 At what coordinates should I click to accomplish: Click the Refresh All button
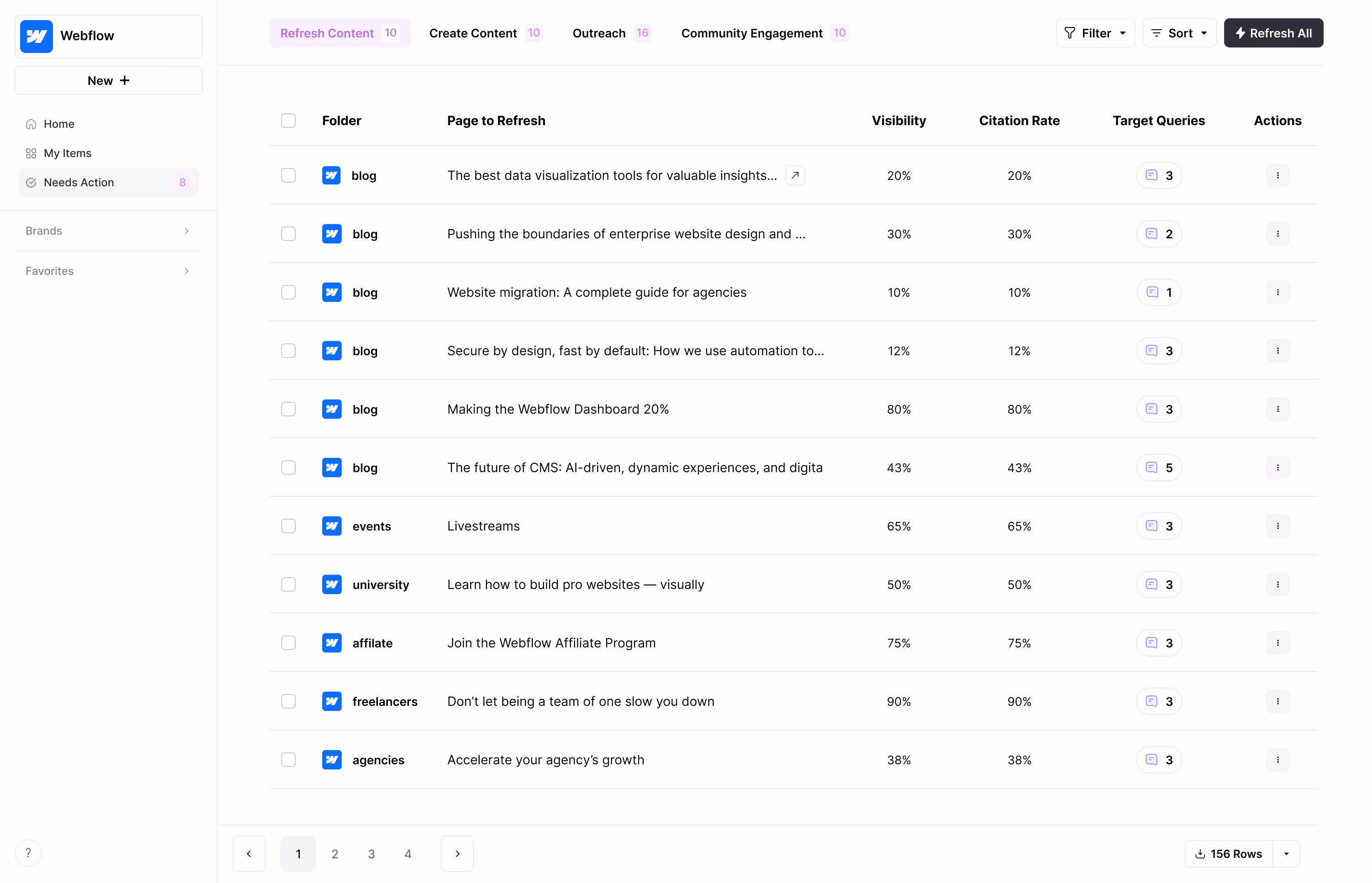[1273, 33]
